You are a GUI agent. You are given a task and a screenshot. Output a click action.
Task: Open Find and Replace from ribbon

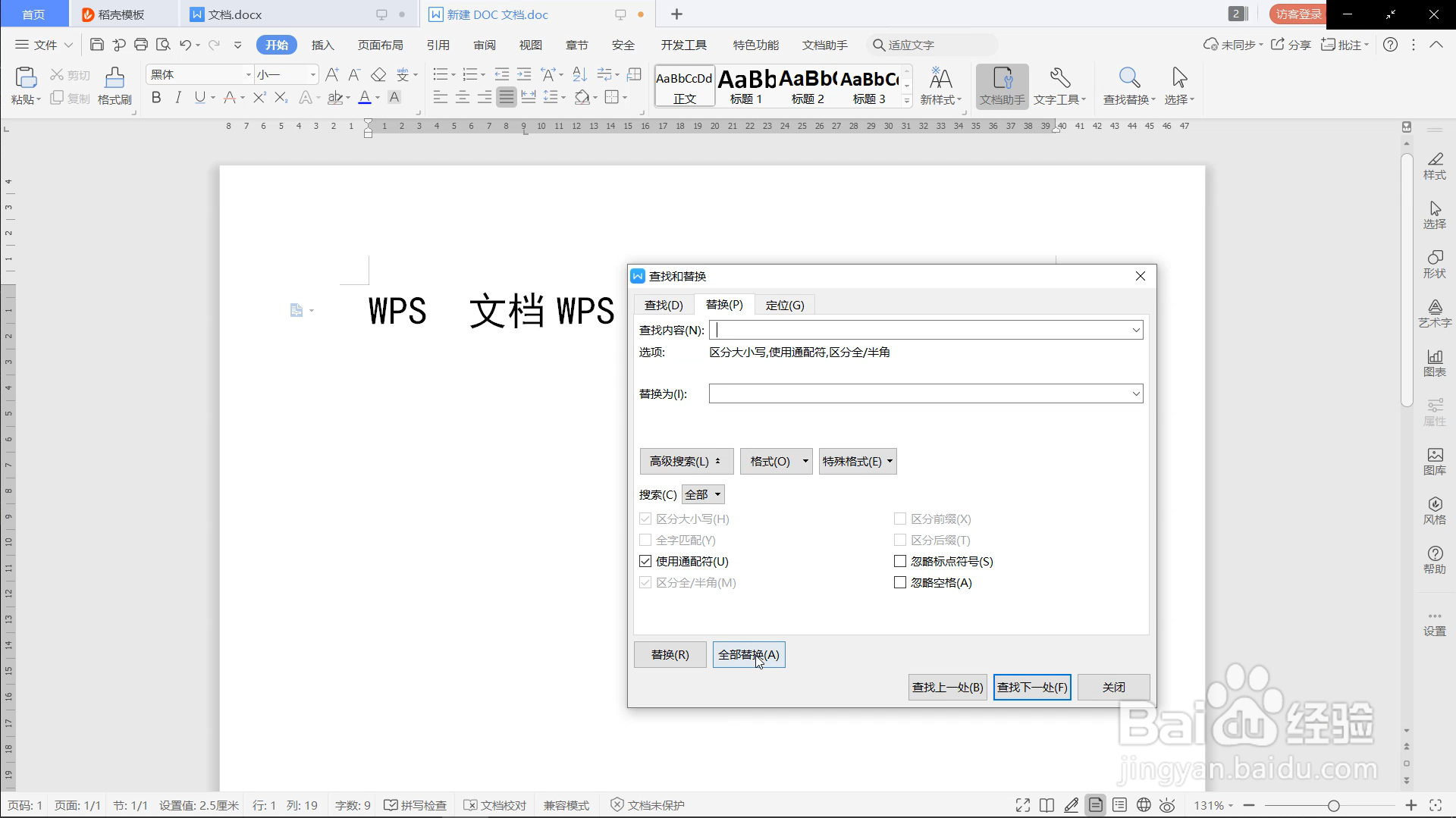[1128, 86]
